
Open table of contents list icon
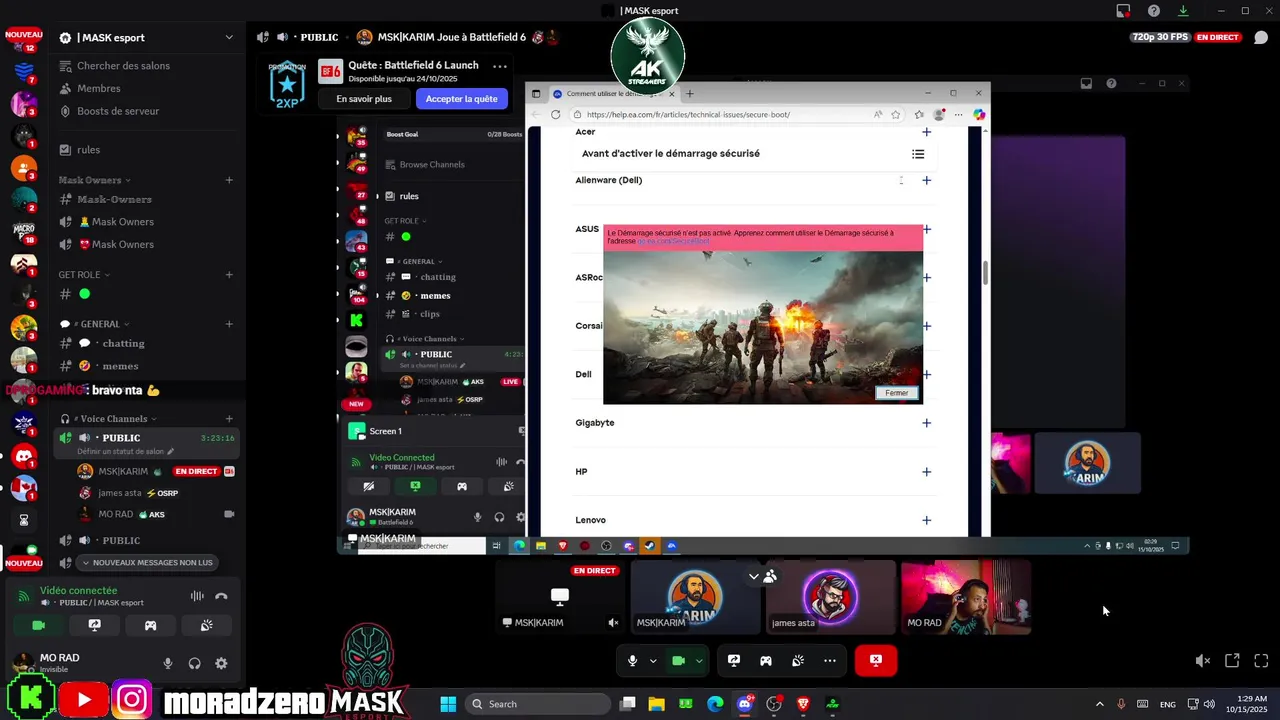[x=918, y=154]
